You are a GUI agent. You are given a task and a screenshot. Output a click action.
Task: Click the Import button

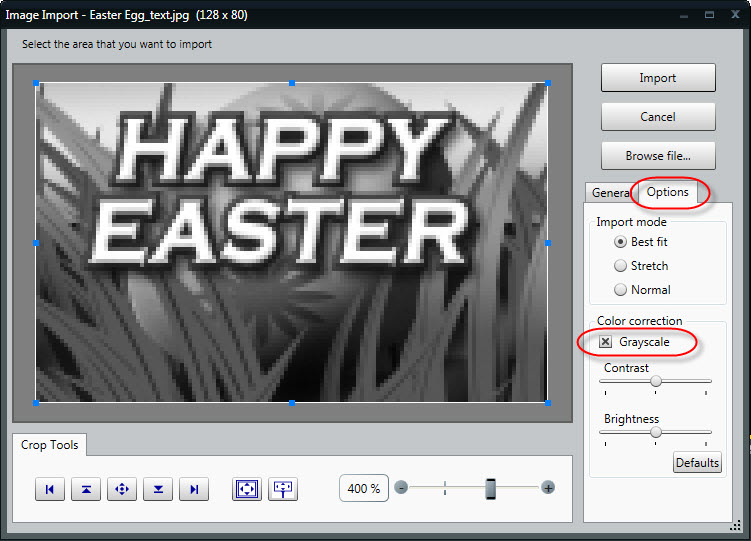(x=658, y=78)
